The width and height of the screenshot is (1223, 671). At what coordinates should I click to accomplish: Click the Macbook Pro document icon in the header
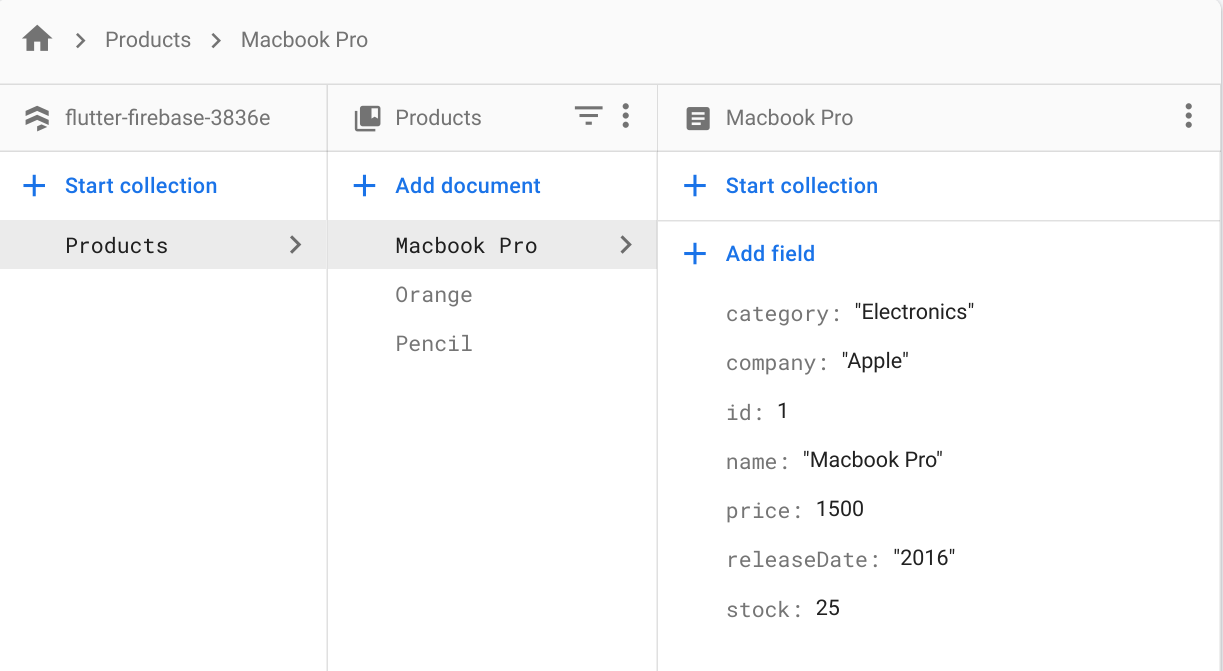click(x=698, y=118)
